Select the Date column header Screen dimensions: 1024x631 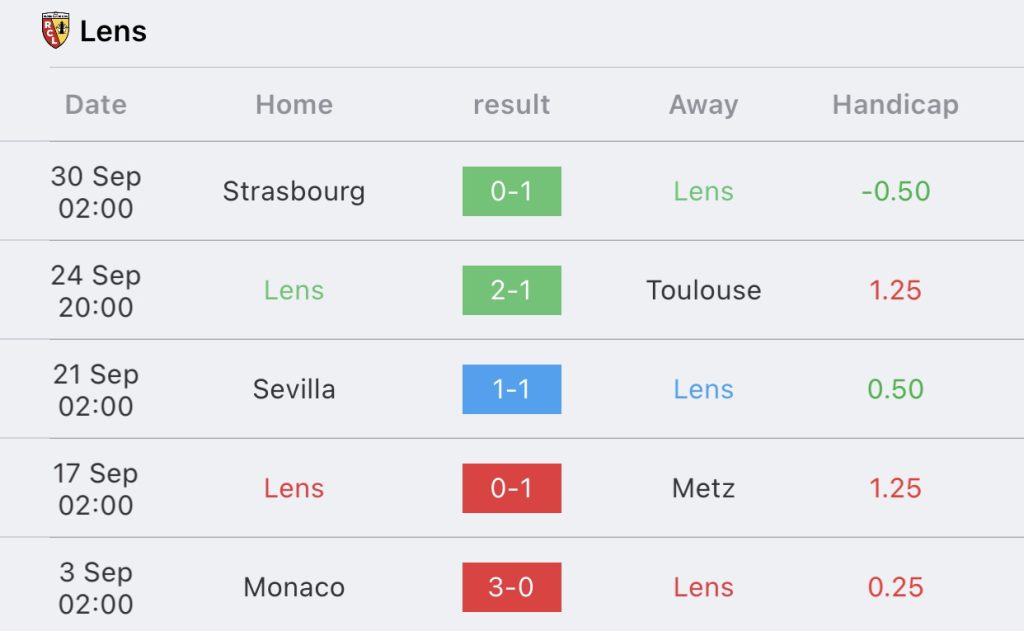point(96,105)
